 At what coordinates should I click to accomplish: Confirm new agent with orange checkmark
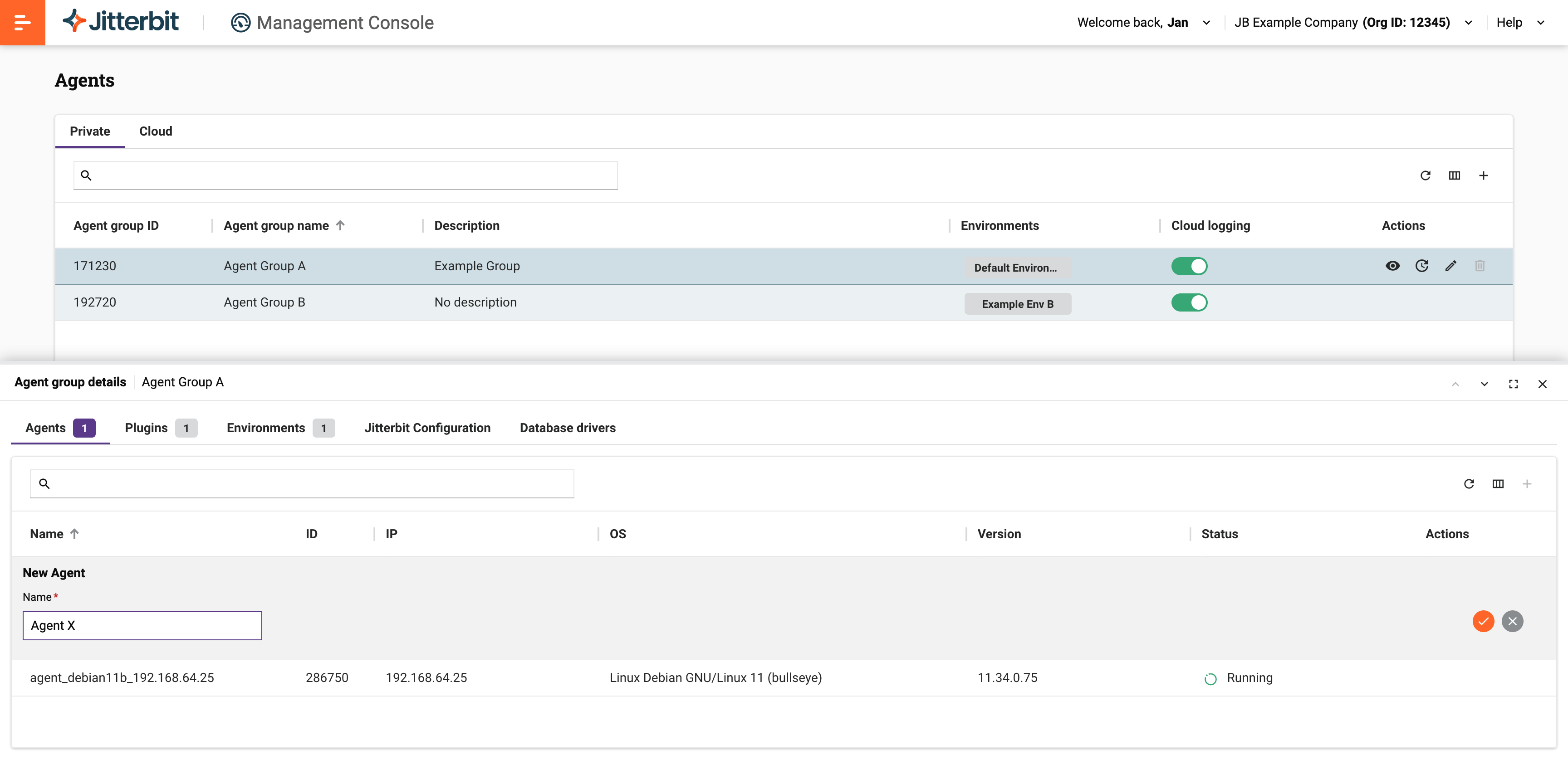pyautogui.click(x=1484, y=621)
